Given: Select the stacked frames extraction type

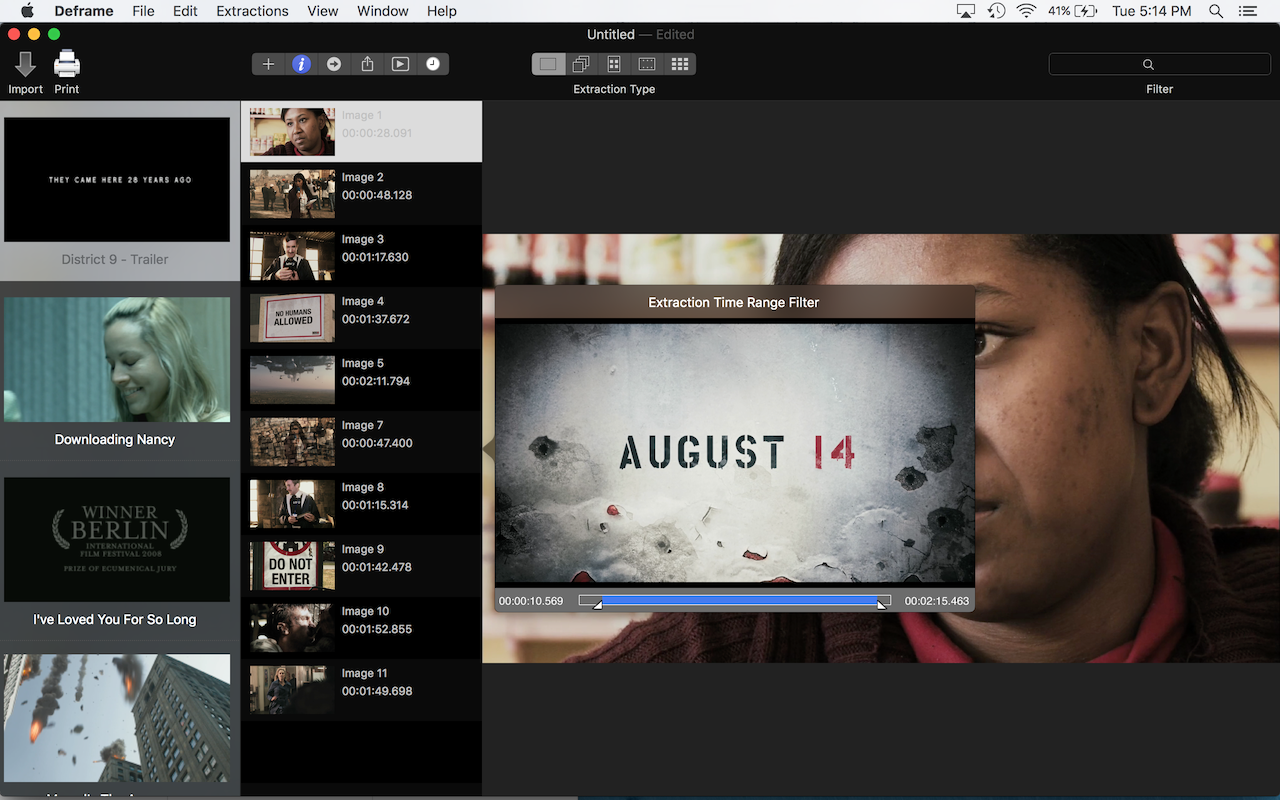Looking at the screenshot, I should click(581, 64).
